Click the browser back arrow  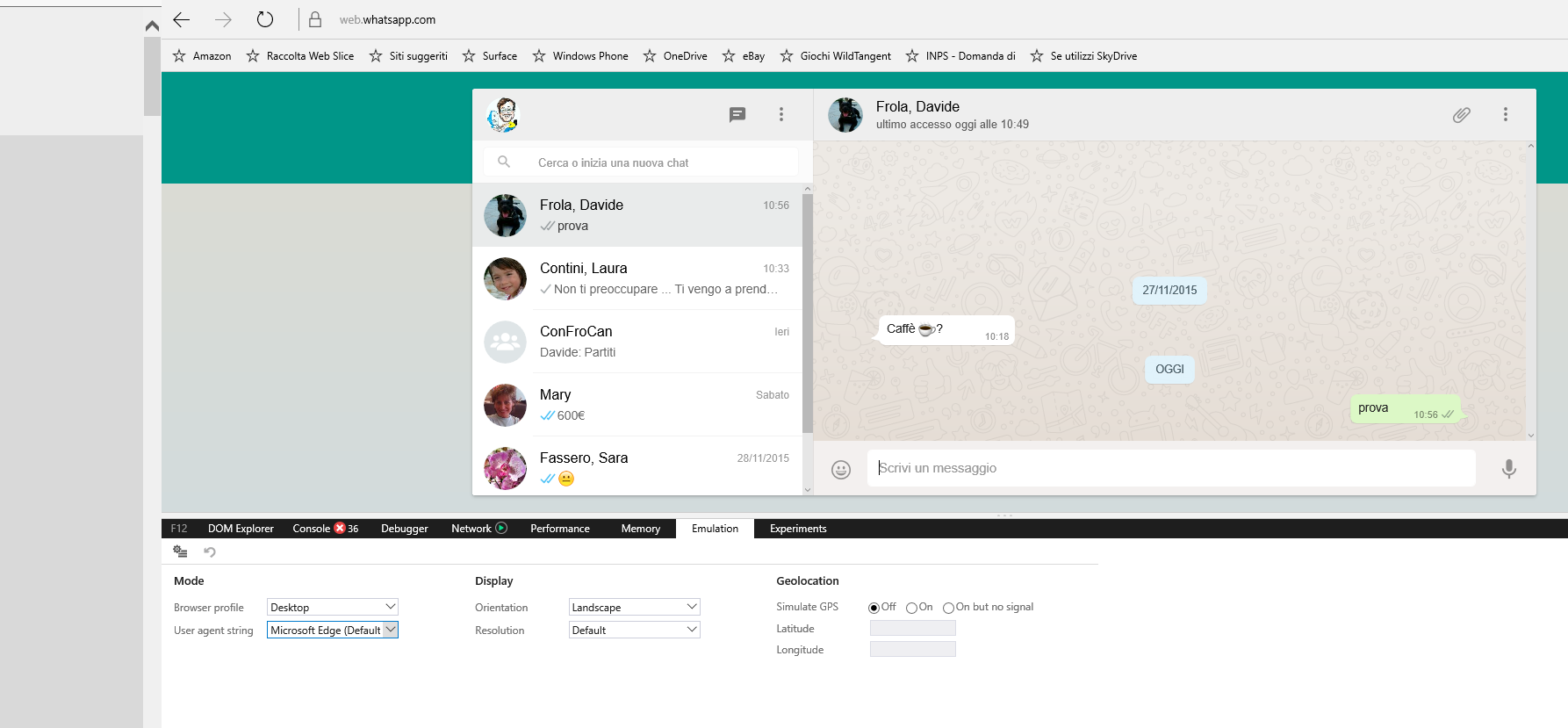[182, 19]
